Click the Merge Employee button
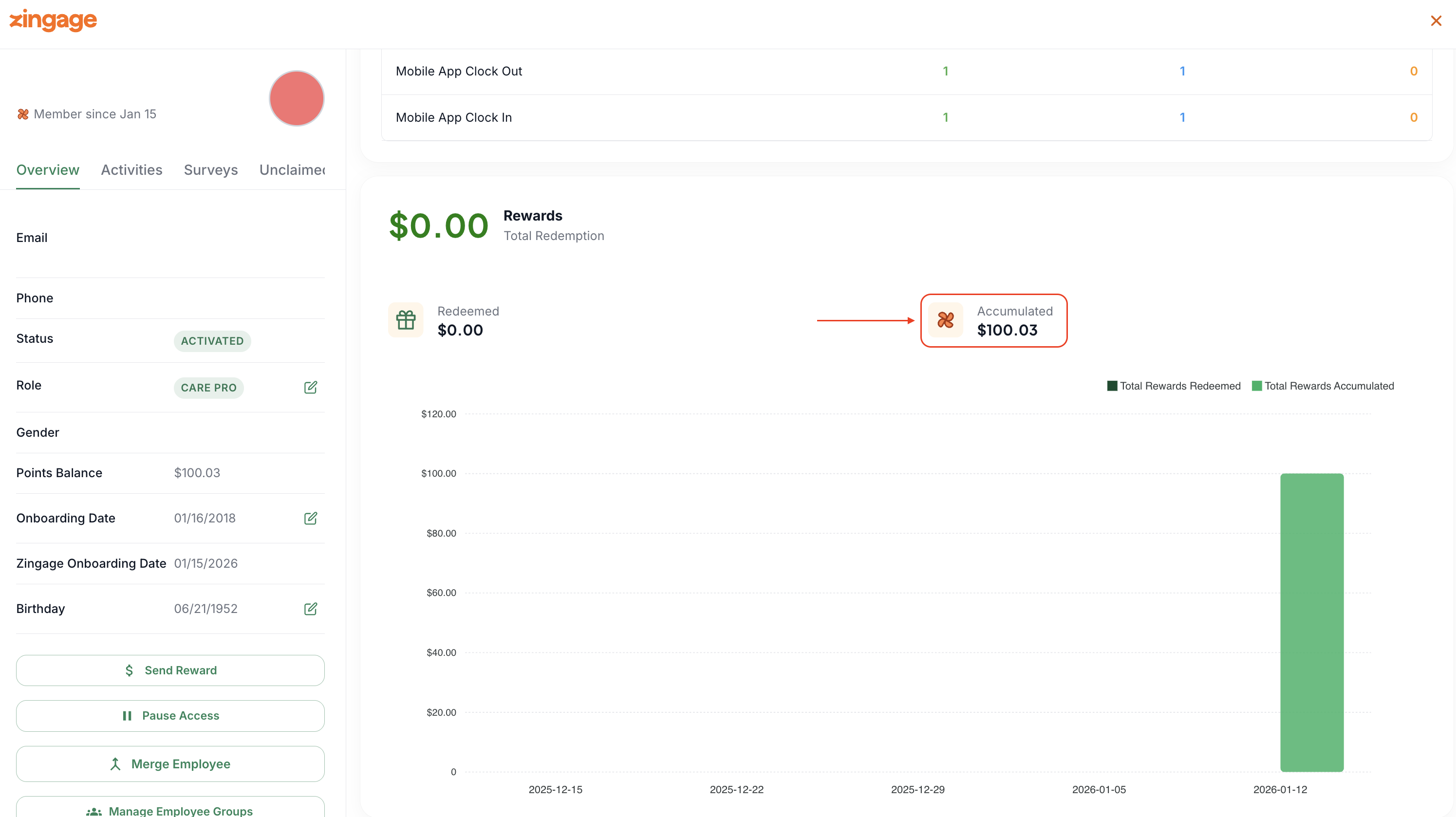This screenshot has width=1456, height=817. click(170, 764)
